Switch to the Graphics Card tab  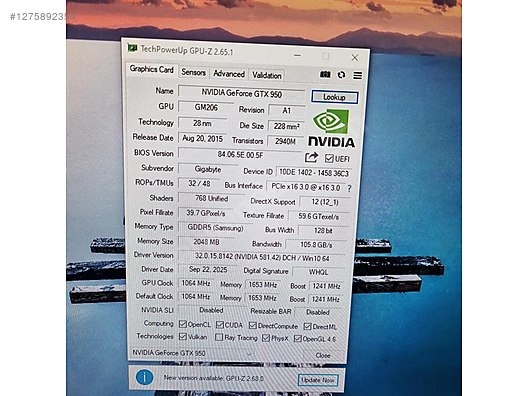152,69
